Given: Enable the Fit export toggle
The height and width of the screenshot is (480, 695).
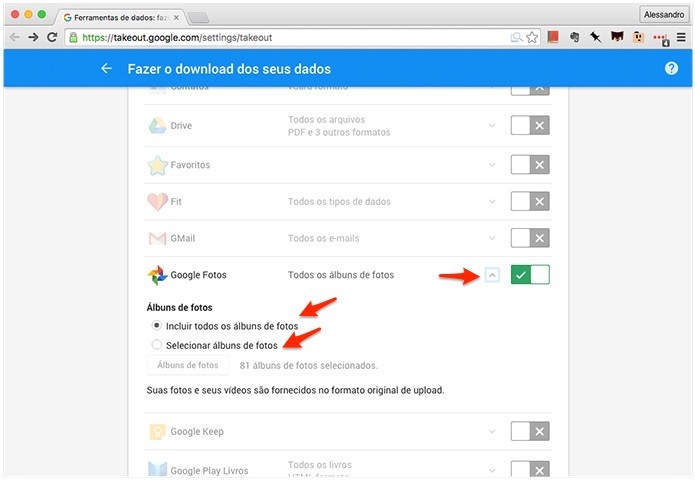Looking at the screenshot, I should click(530, 201).
